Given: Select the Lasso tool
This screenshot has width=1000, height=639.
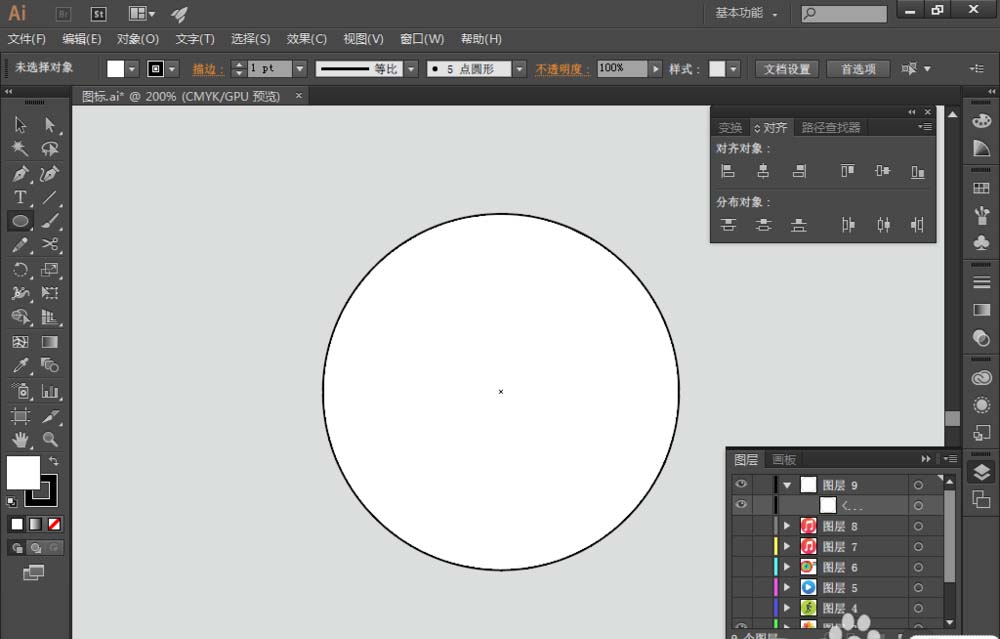Looking at the screenshot, I should point(50,149).
